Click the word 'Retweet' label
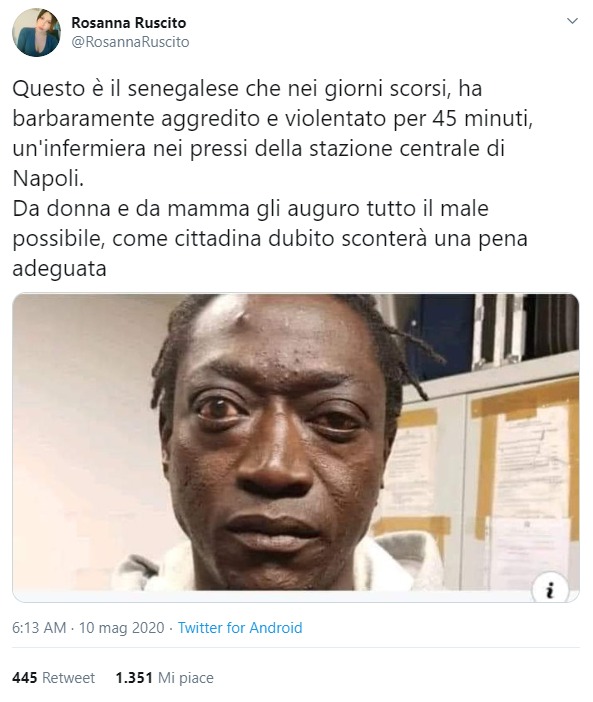The height and width of the screenshot is (702, 593). (68, 678)
